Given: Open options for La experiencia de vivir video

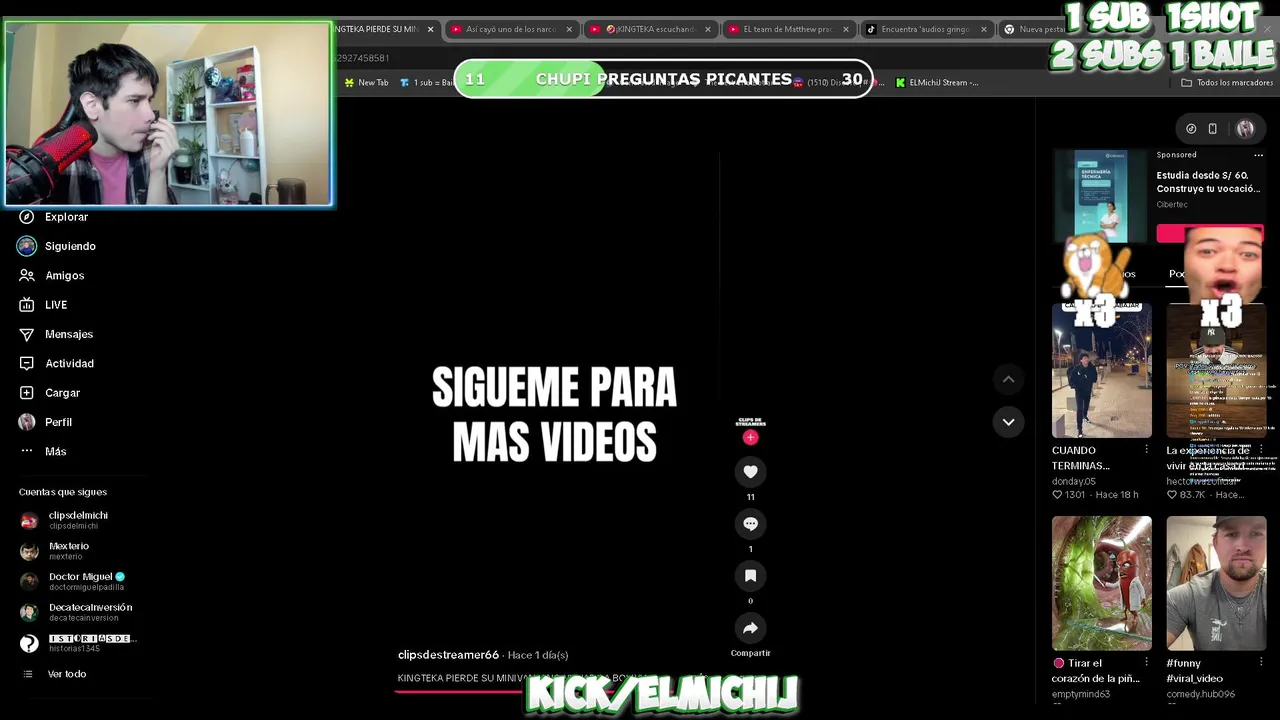Looking at the screenshot, I should (1261, 450).
